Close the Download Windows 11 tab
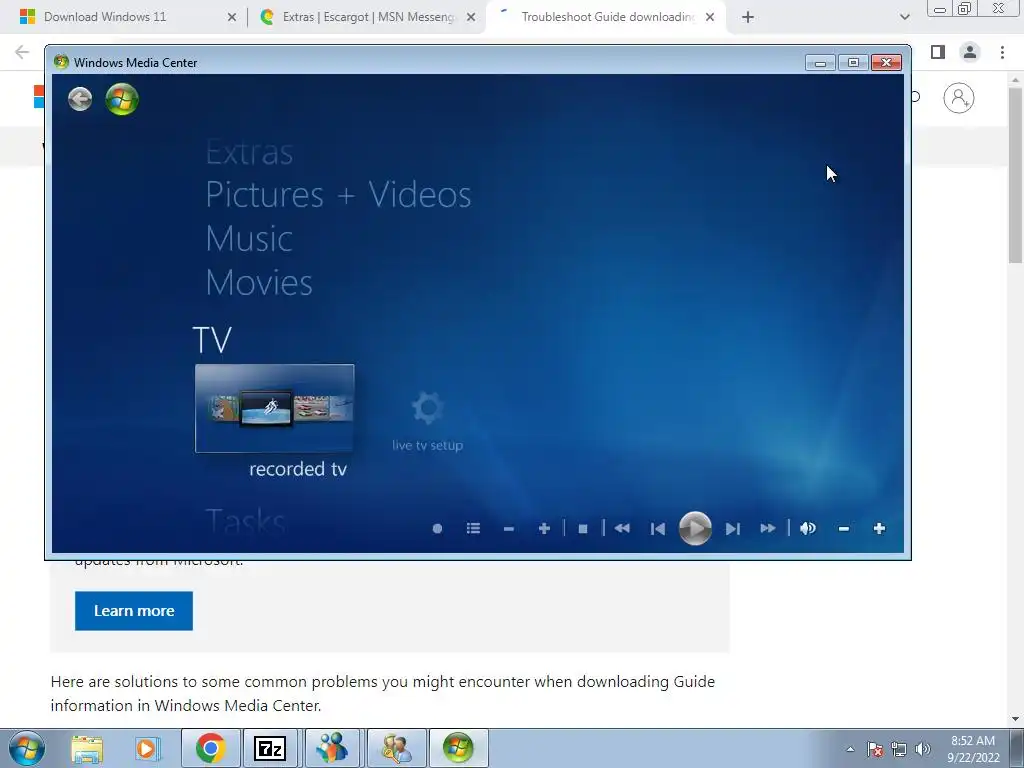The image size is (1024, 768). (232, 18)
